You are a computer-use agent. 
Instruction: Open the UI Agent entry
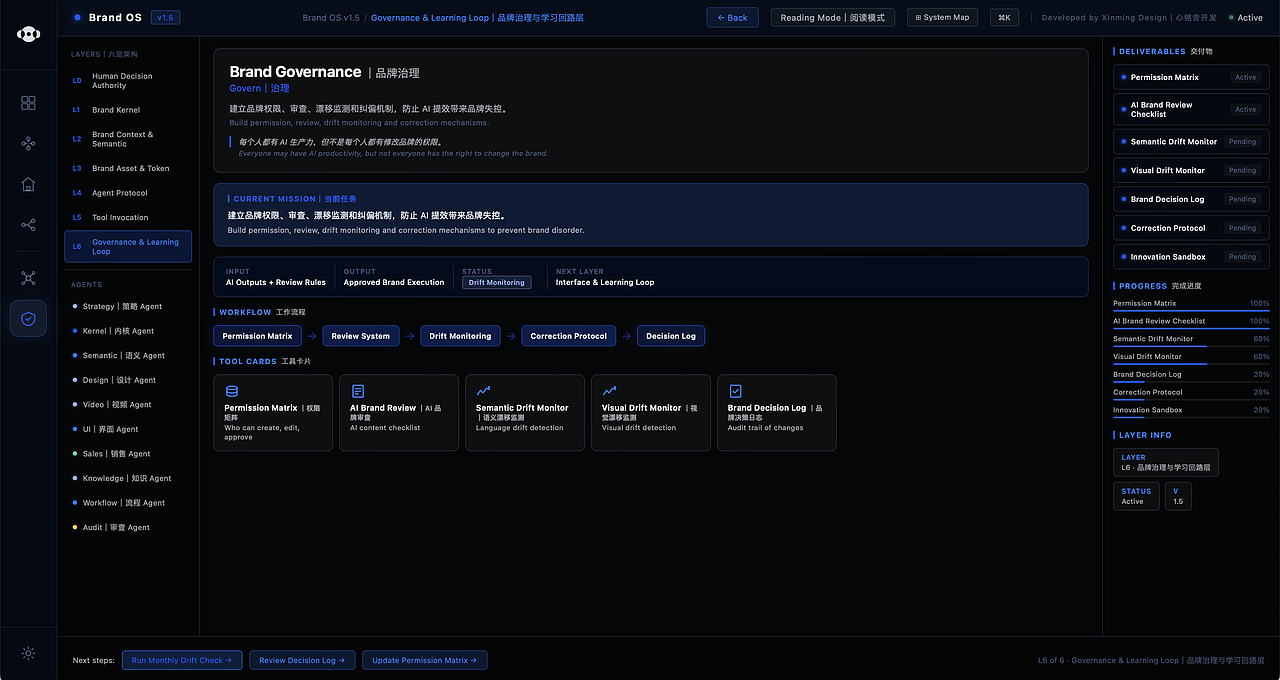point(128,429)
